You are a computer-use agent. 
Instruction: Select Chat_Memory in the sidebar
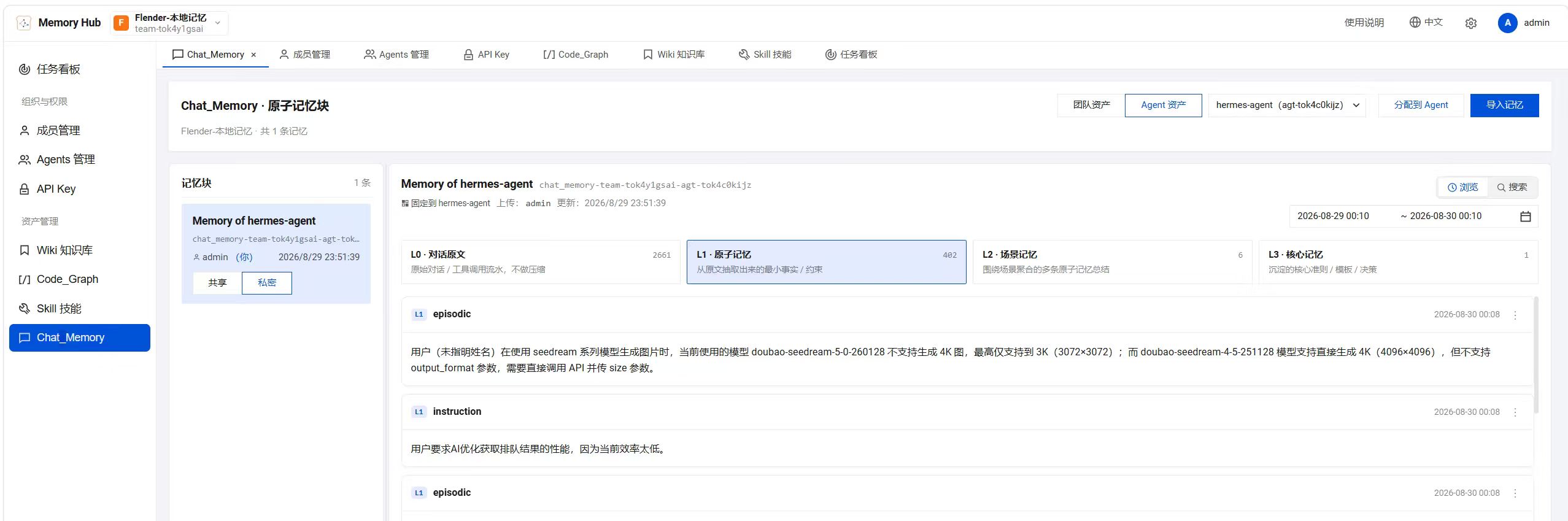80,338
